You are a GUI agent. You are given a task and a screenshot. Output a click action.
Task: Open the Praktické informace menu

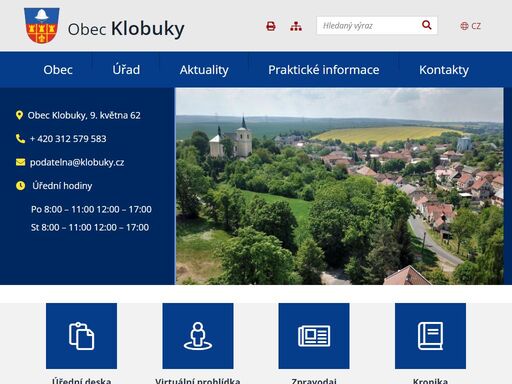(324, 70)
